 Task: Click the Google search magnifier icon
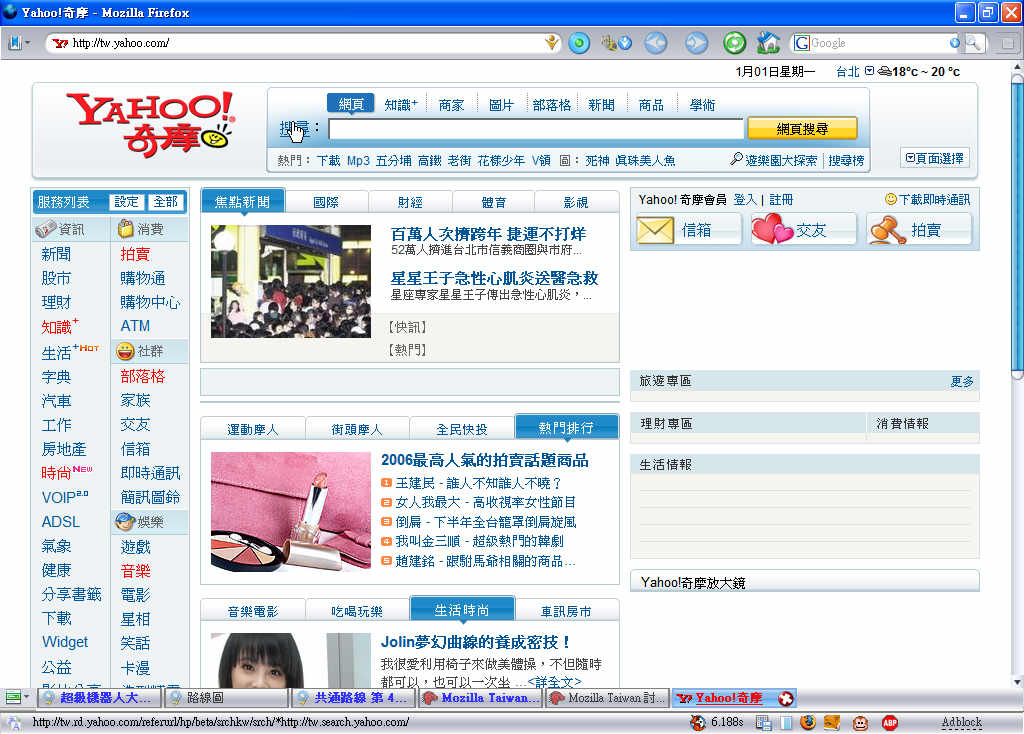click(973, 43)
